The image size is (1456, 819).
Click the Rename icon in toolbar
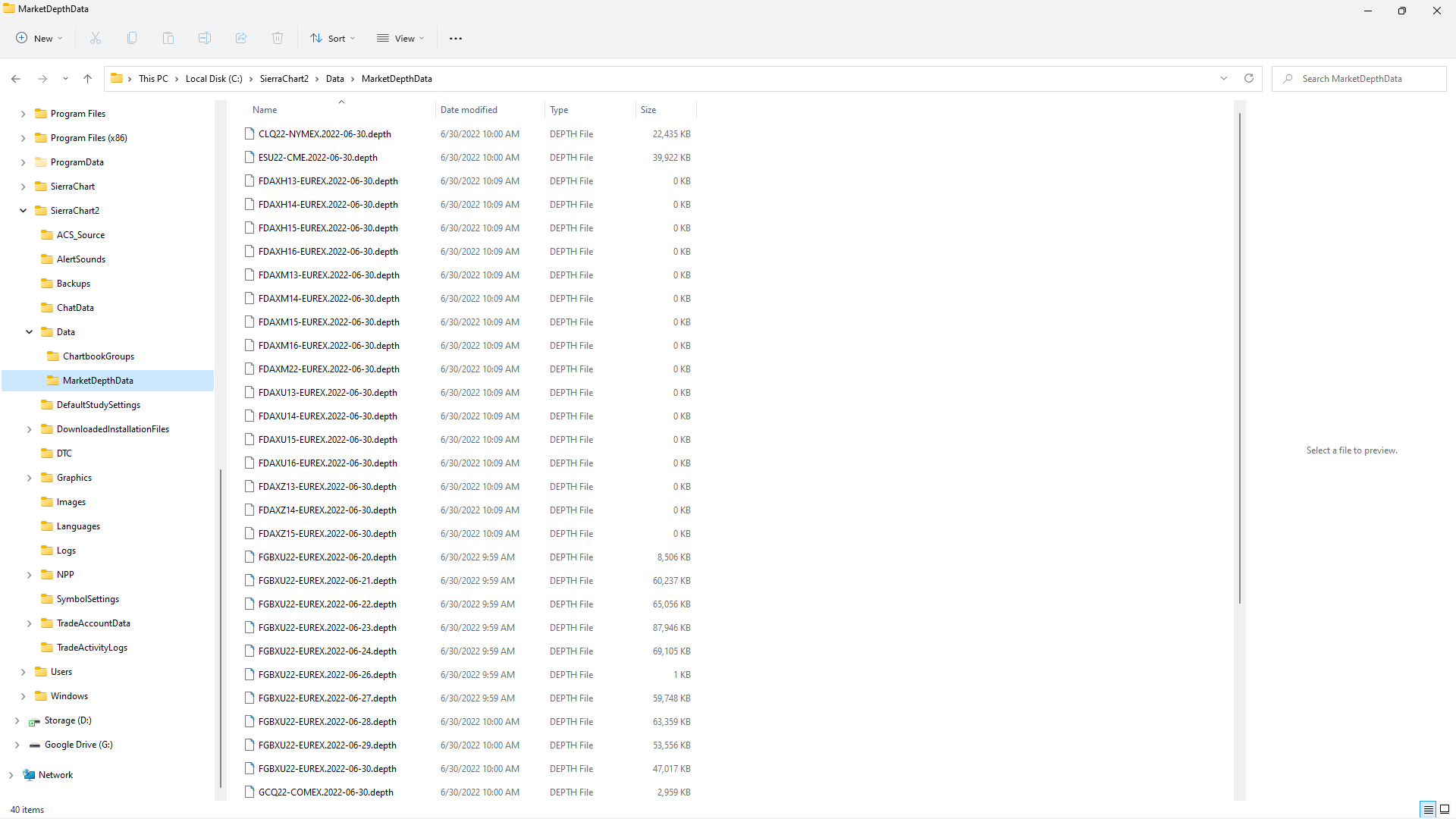pyautogui.click(x=205, y=39)
